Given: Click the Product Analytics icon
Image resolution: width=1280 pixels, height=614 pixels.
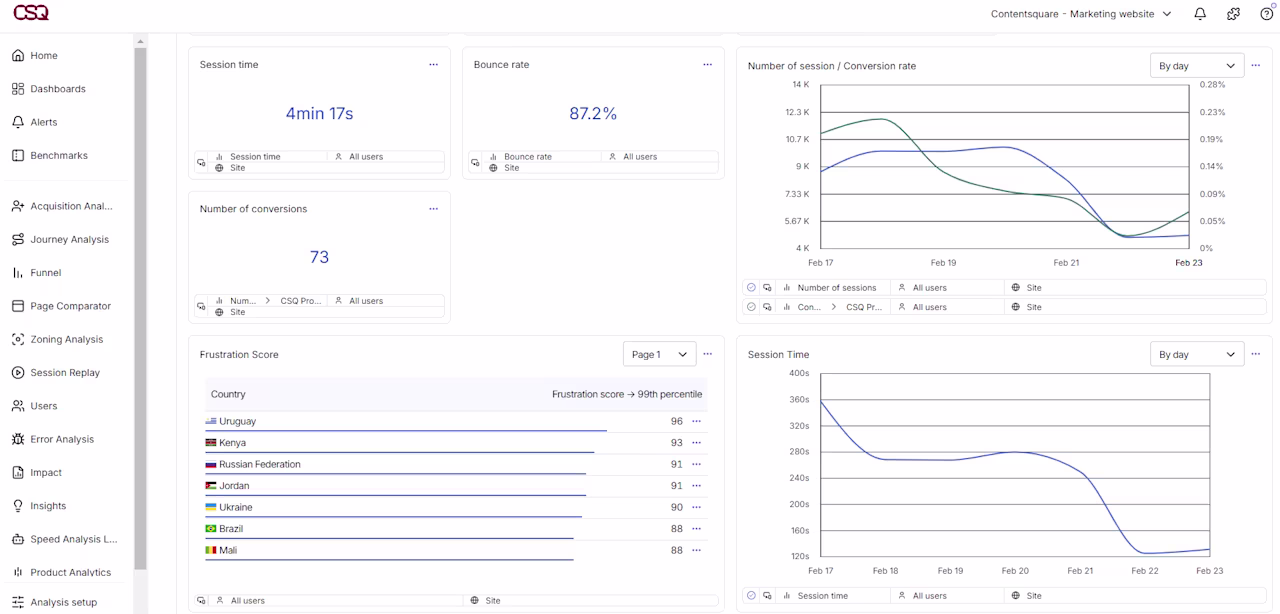Looking at the screenshot, I should point(18,573).
